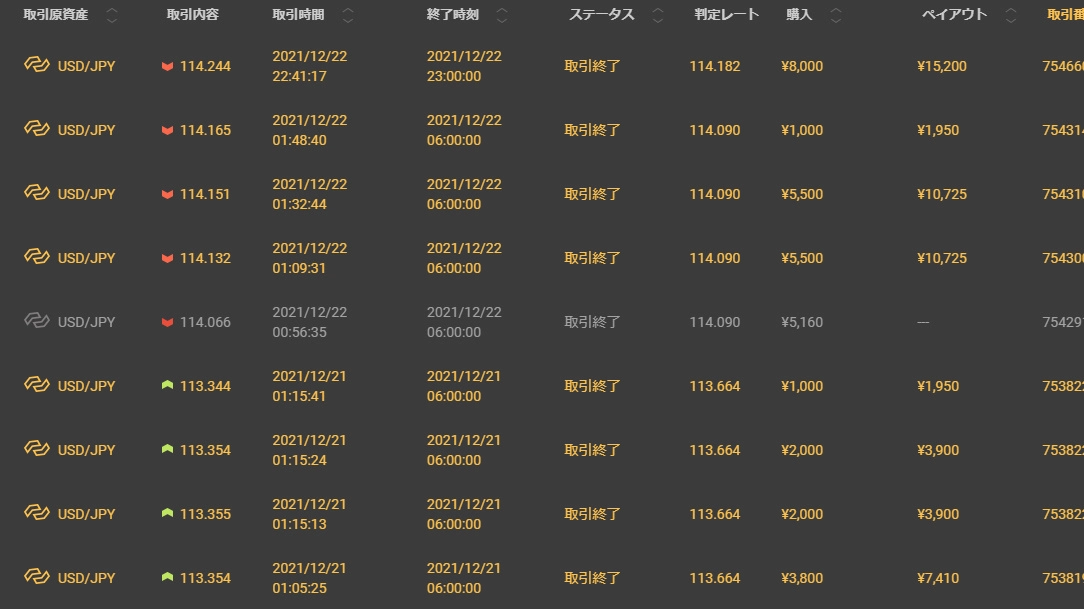Click the greyed-out USD/JPY icon for 114.066 trade
Viewport: 1084px width, 609px height.
37,322
